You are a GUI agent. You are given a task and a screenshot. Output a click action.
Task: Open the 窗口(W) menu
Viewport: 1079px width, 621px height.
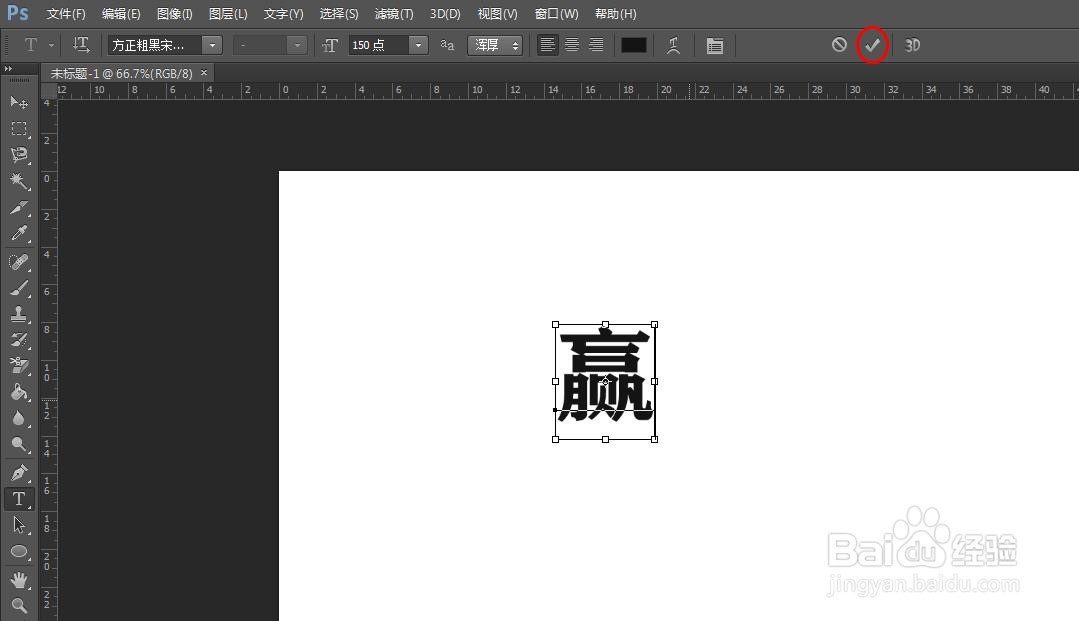[x=557, y=14]
